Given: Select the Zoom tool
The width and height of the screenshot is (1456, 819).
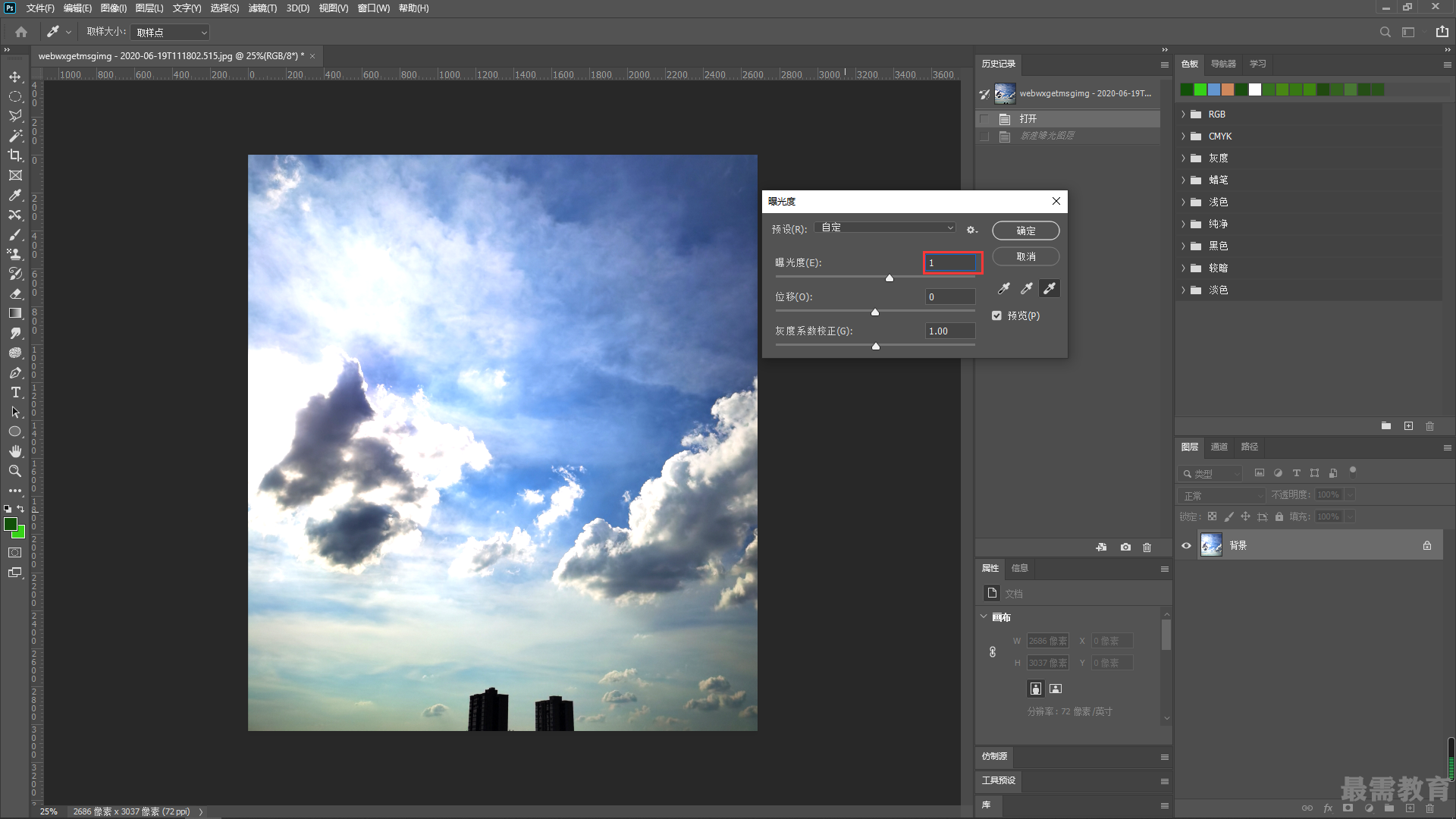Looking at the screenshot, I should 15,471.
